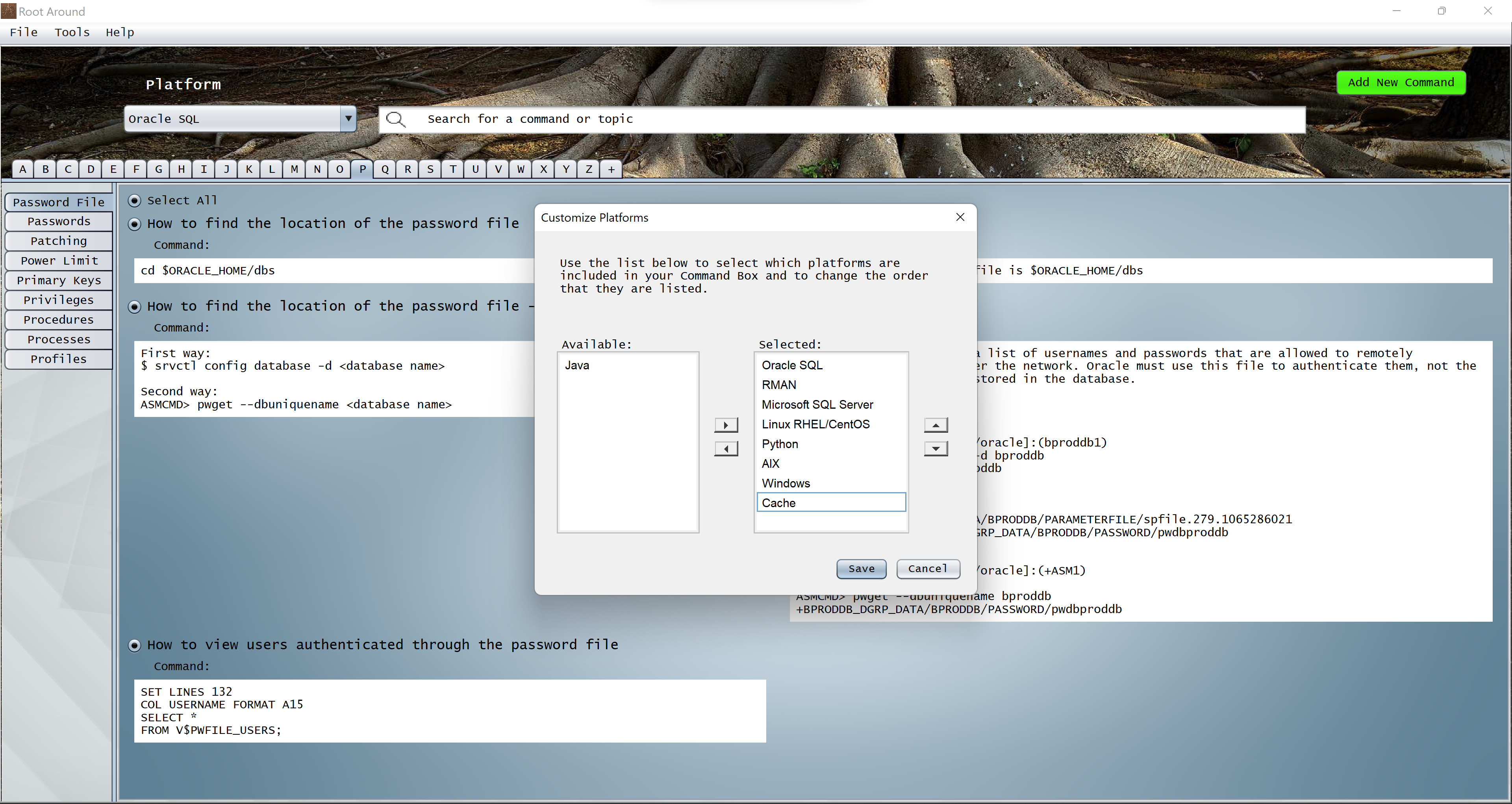Click the Root Around app icon
The height and width of the screenshot is (804, 1512).
tap(8, 11)
